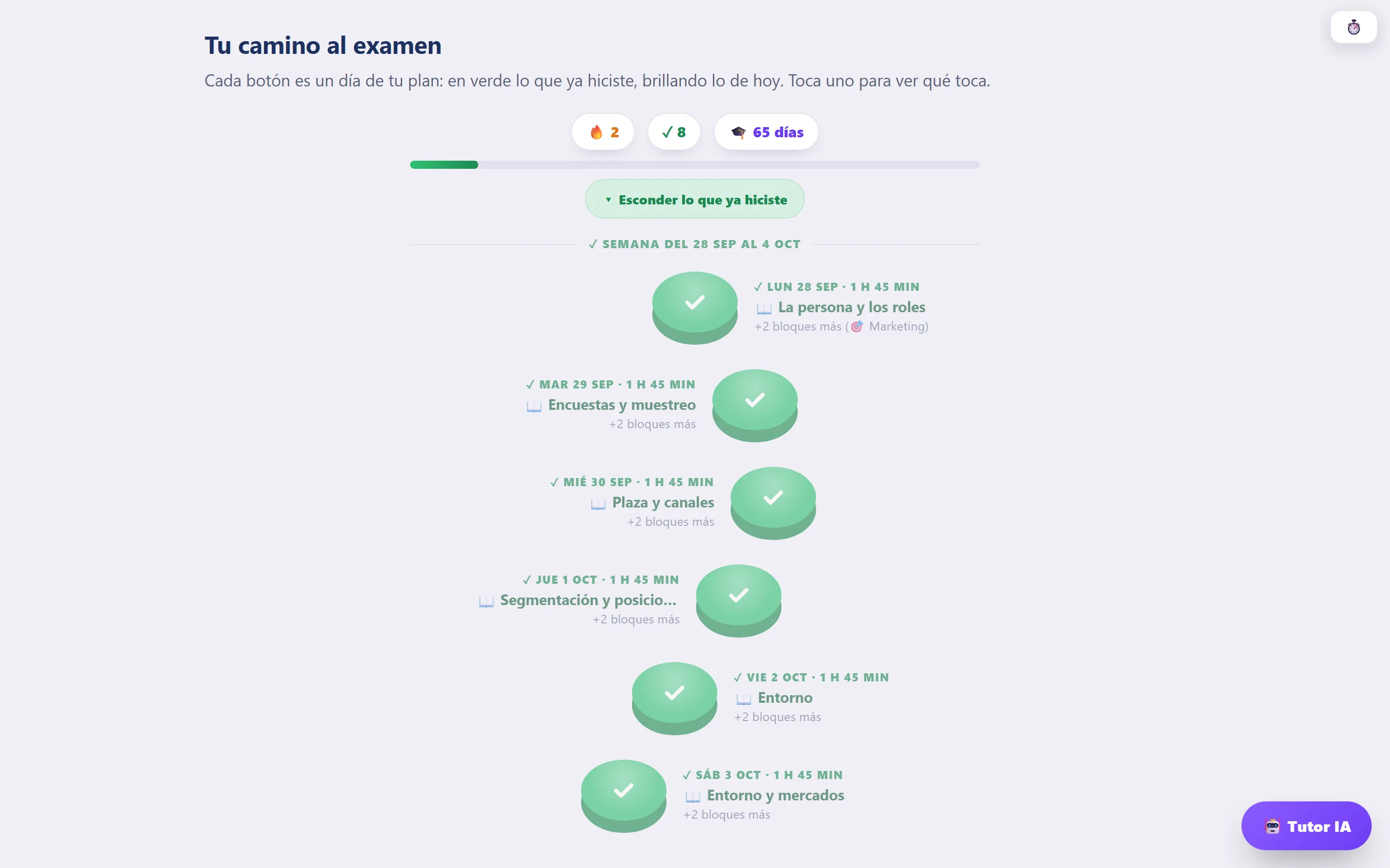This screenshot has width=1390, height=868.
Task: Click the triangle arrow in Esconder button
Action: [609, 200]
